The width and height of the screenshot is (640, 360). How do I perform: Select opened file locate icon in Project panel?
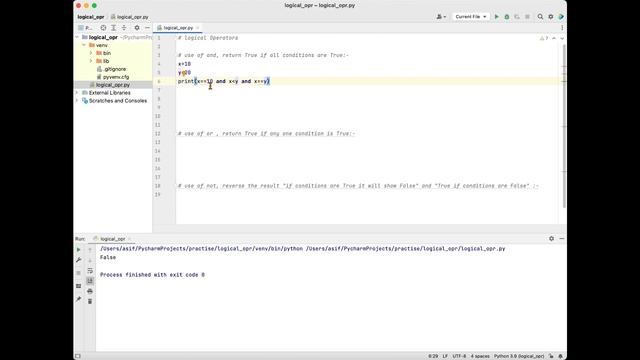(103, 28)
